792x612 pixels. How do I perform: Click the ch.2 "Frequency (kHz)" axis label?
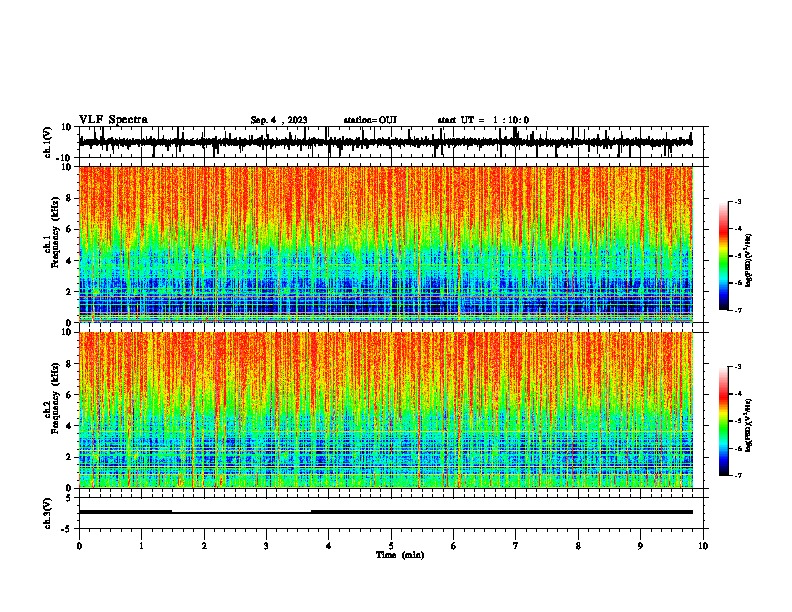coord(55,398)
